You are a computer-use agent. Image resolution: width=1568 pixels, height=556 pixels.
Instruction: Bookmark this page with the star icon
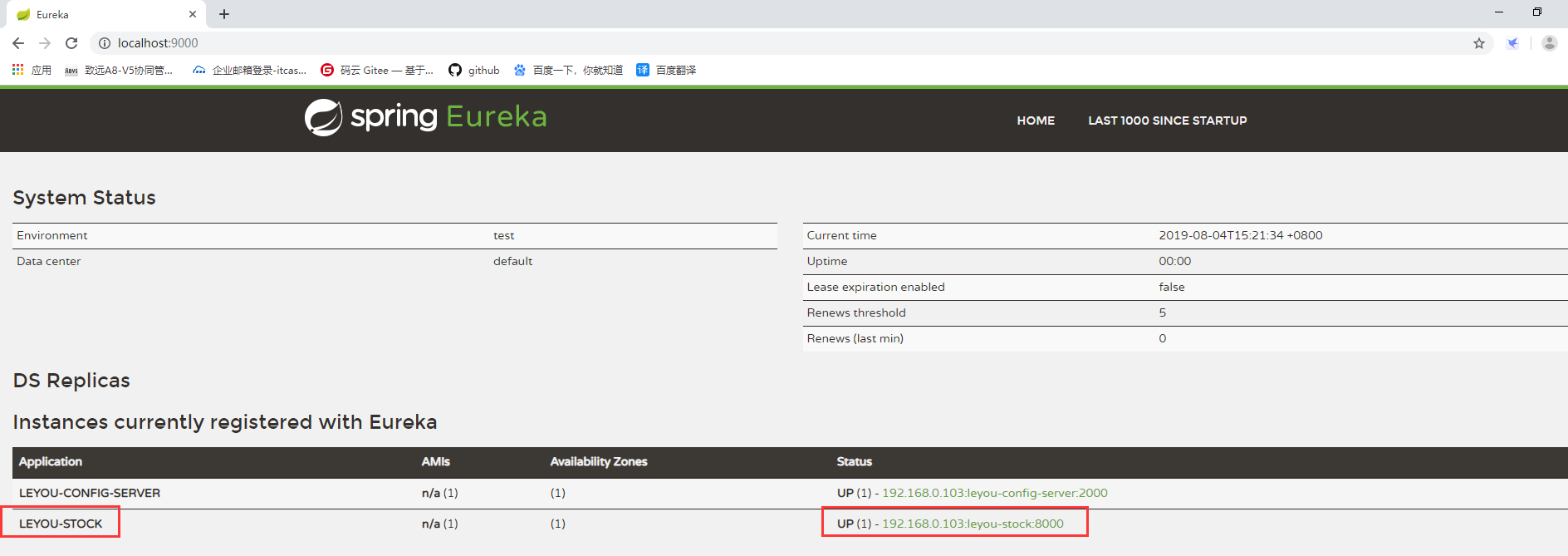tap(1479, 43)
